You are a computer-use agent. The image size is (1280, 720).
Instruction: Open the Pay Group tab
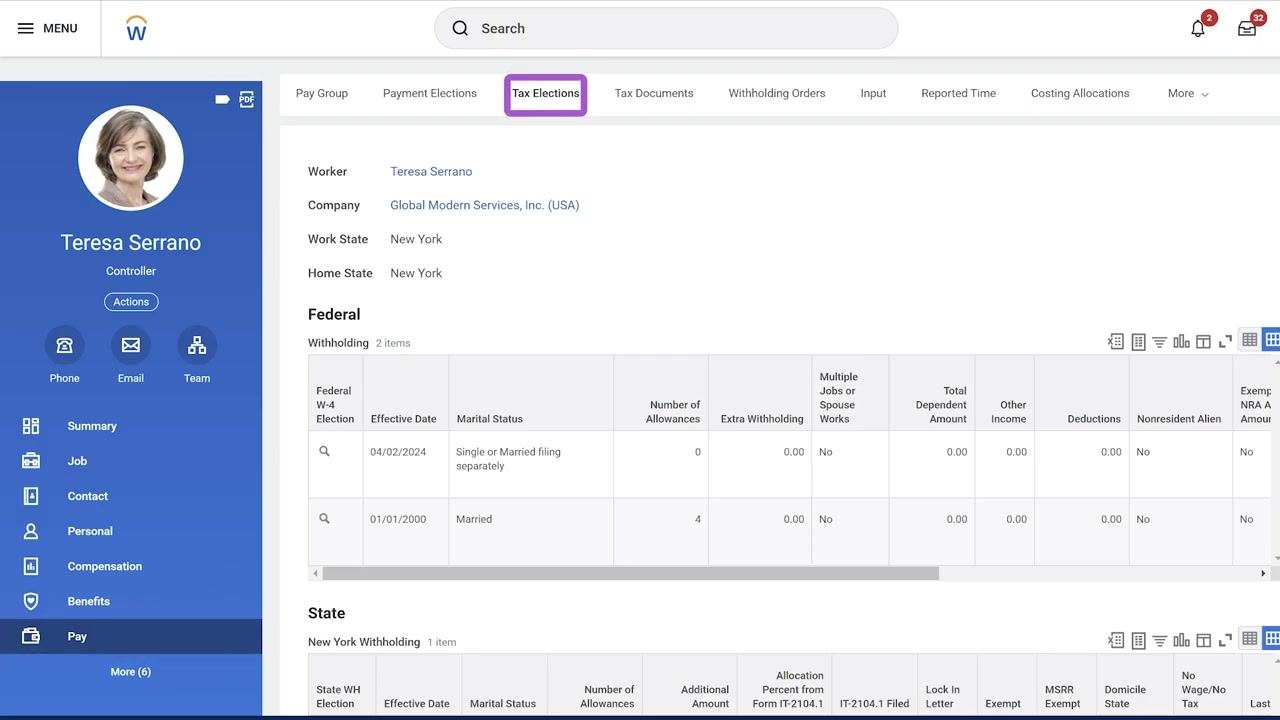coord(322,93)
